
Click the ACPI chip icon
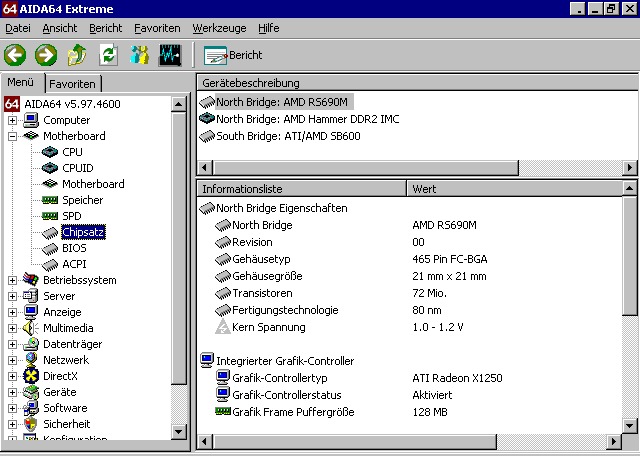tap(50, 265)
